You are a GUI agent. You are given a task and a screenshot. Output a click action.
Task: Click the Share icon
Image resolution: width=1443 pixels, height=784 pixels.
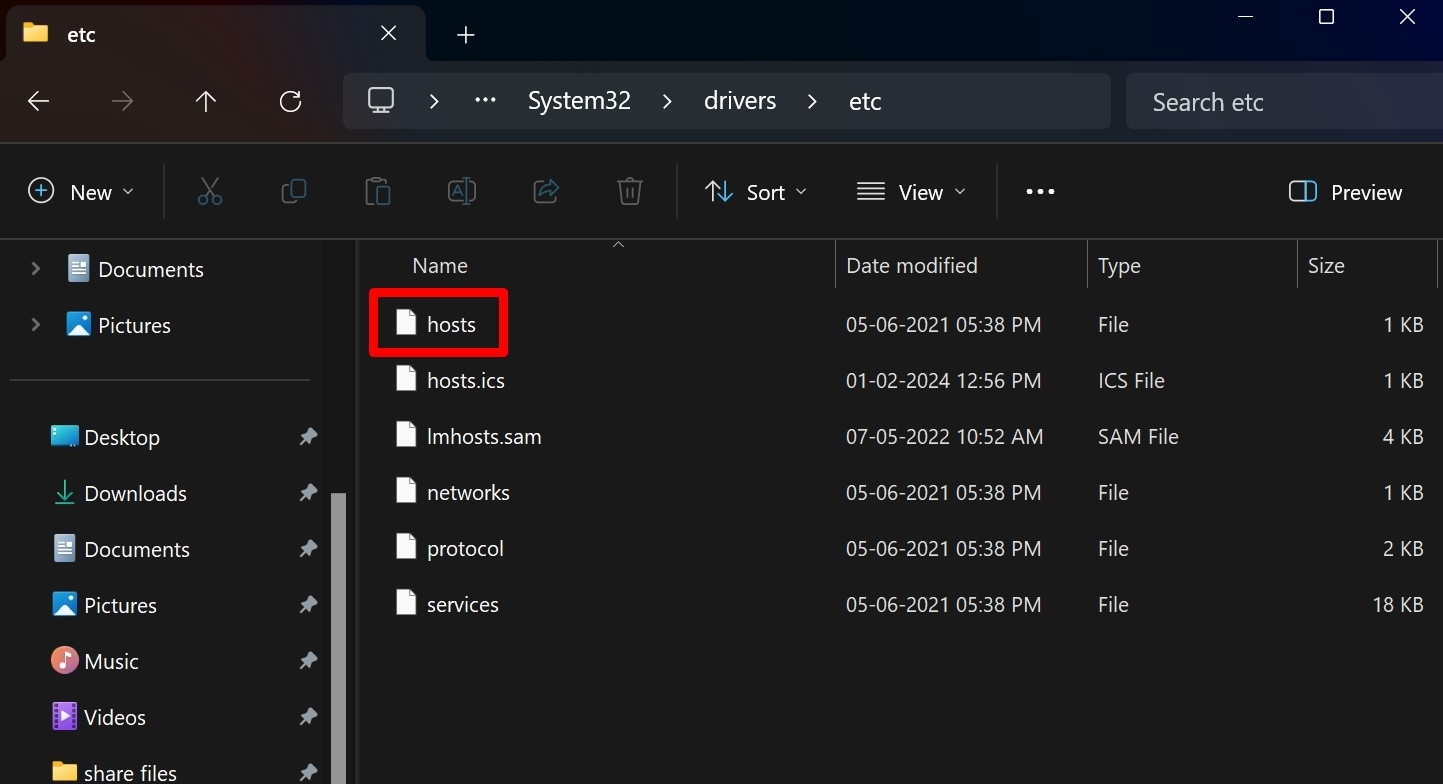point(545,191)
